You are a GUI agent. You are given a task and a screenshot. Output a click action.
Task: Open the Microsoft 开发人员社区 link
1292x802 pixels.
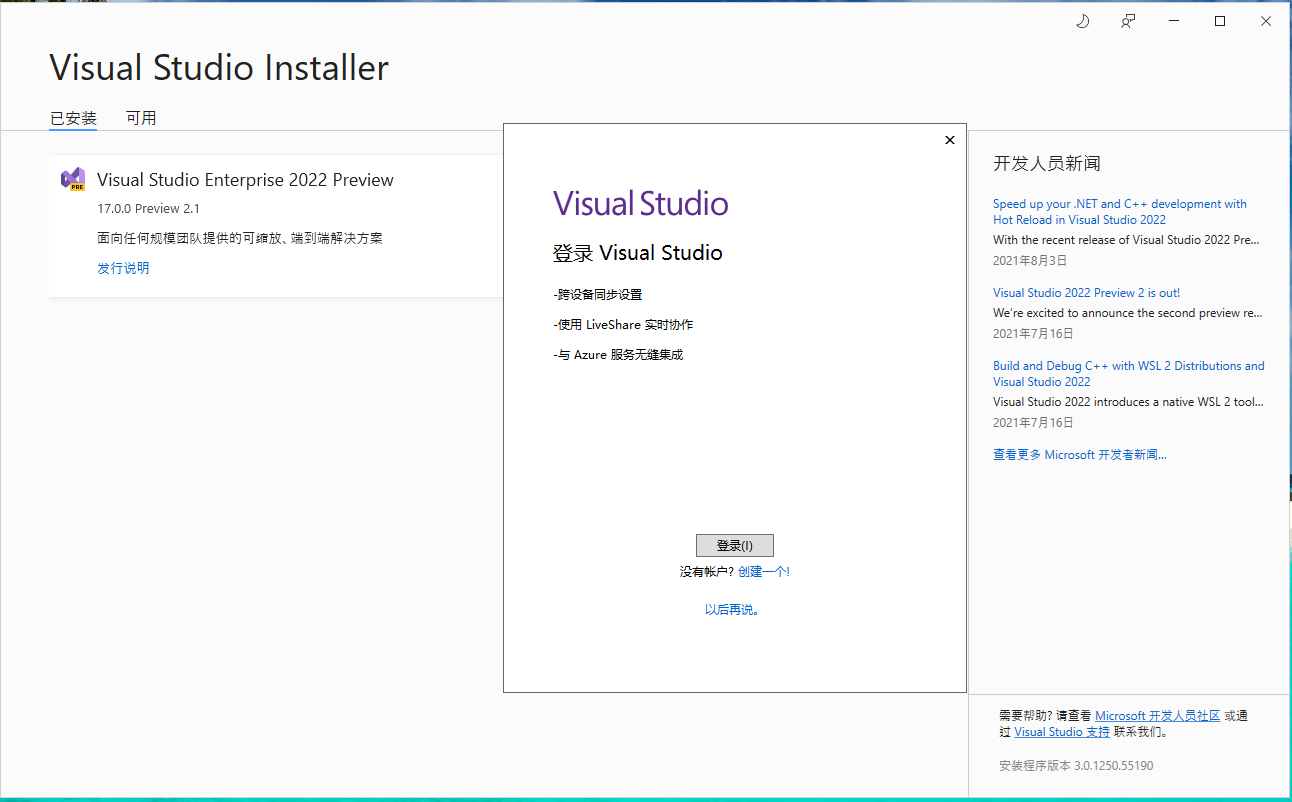pyautogui.click(x=1158, y=716)
